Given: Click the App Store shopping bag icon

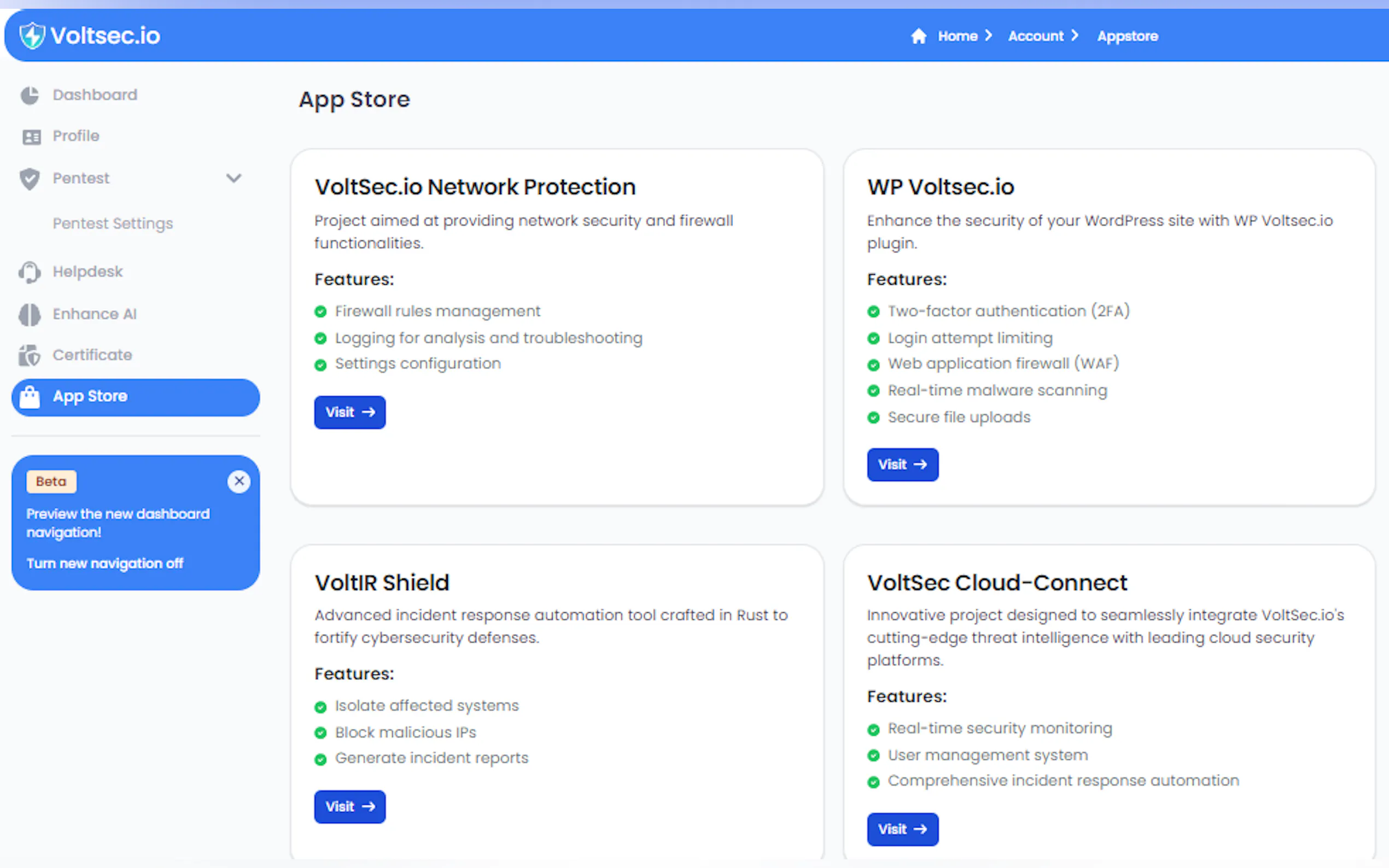Looking at the screenshot, I should point(30,397).
